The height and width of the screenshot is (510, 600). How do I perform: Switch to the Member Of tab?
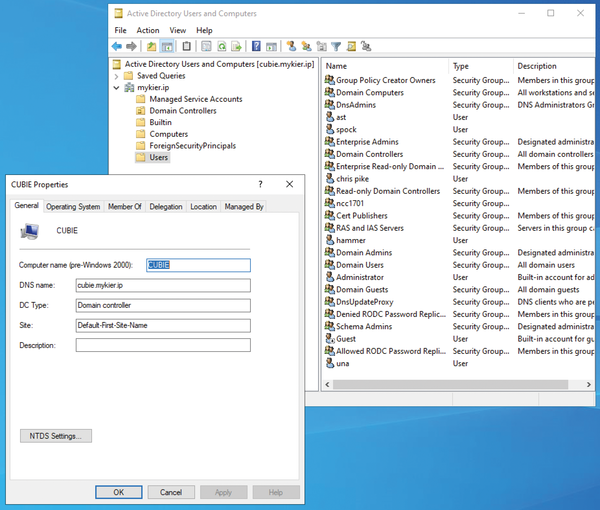coord(124,207)
